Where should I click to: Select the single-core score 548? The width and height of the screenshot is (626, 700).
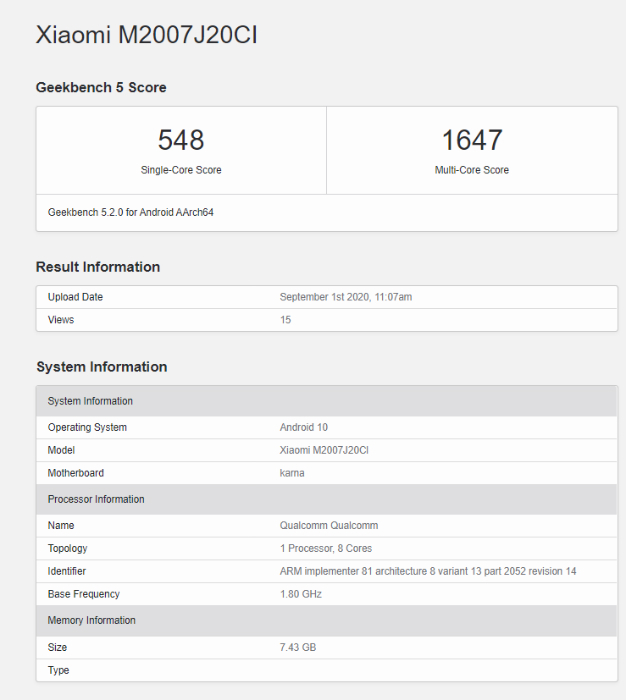(x=181, y=140)
